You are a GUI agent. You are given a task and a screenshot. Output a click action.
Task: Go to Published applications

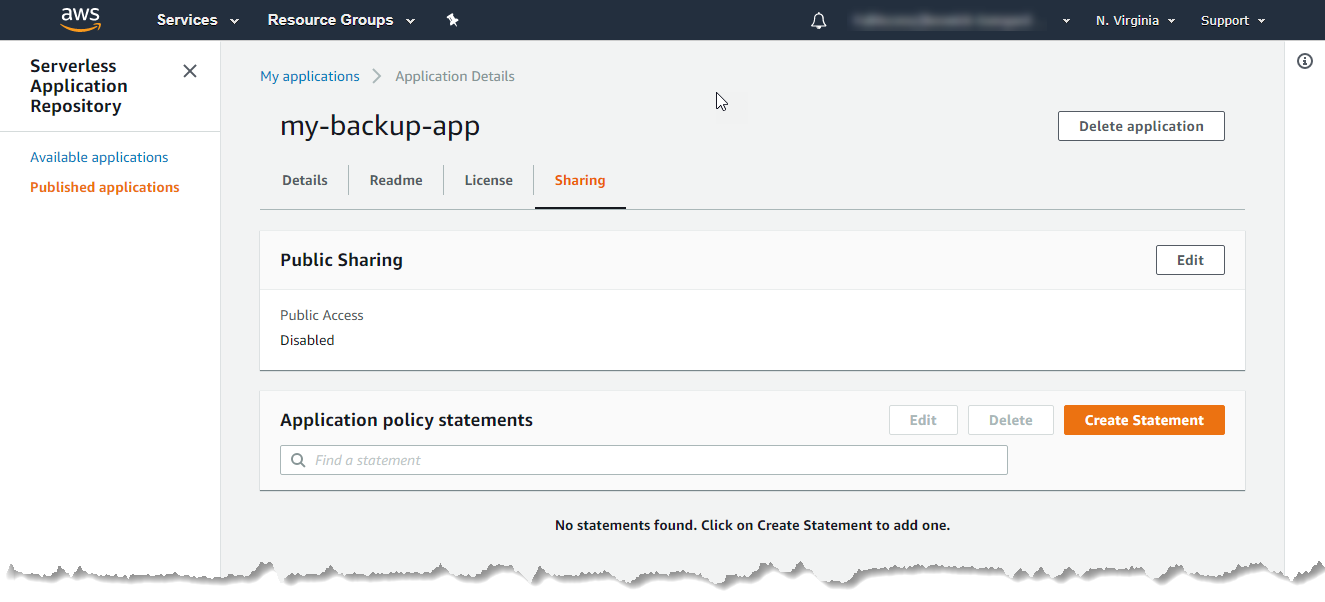105,187
